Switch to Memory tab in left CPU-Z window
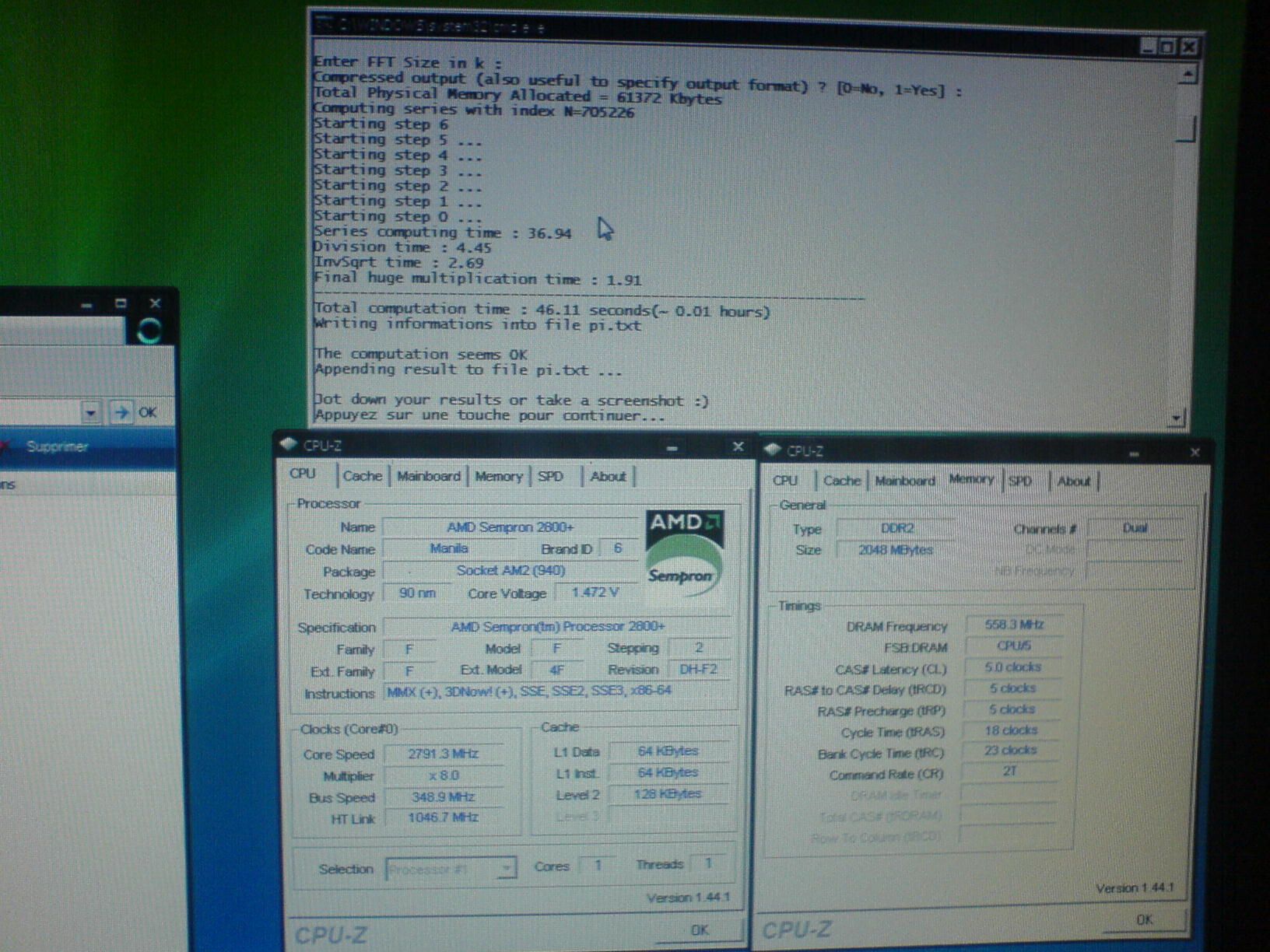The image size is (1270, 952). 498,476
